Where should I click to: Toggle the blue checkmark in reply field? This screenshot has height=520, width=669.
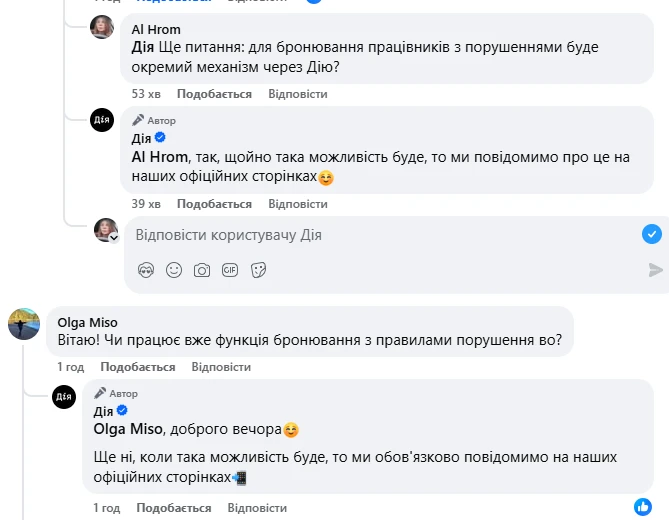point(651,234)
